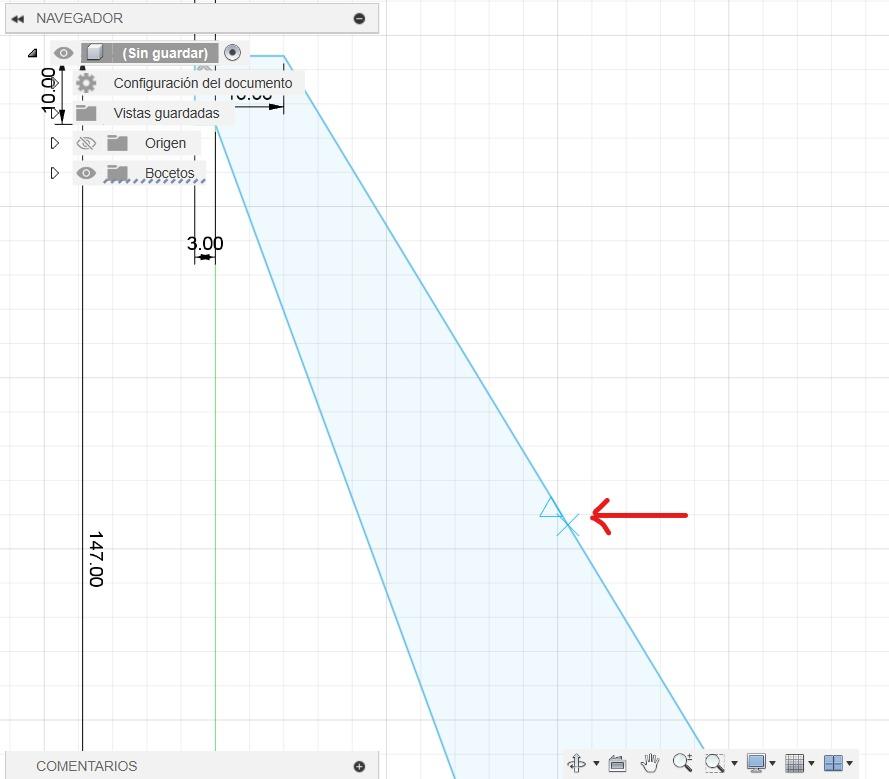Select the Bocetos tree item
The height and width of the screenshot is (779, 889).
point(170,173)
